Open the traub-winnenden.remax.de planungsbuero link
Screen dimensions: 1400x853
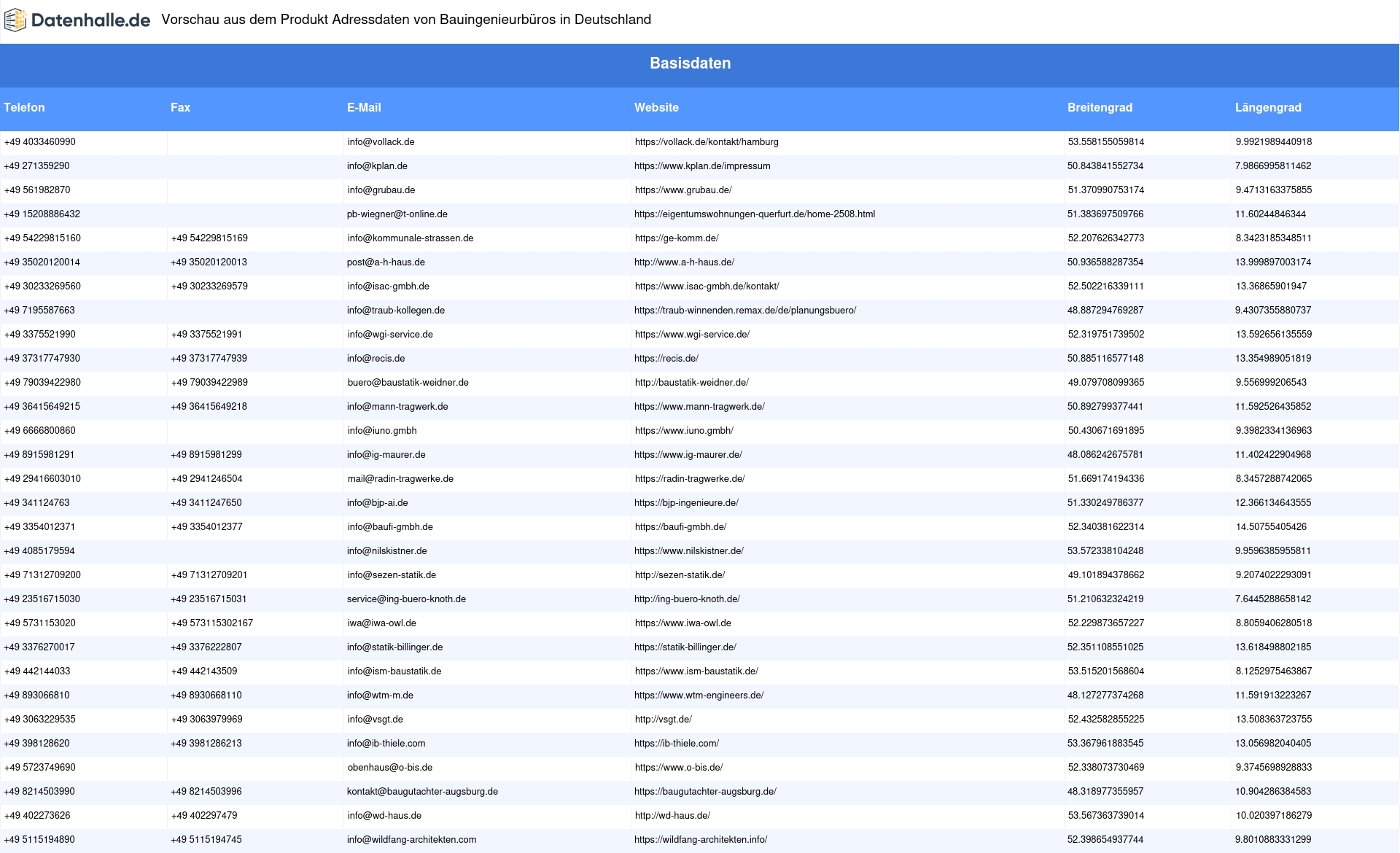(745, 311)
